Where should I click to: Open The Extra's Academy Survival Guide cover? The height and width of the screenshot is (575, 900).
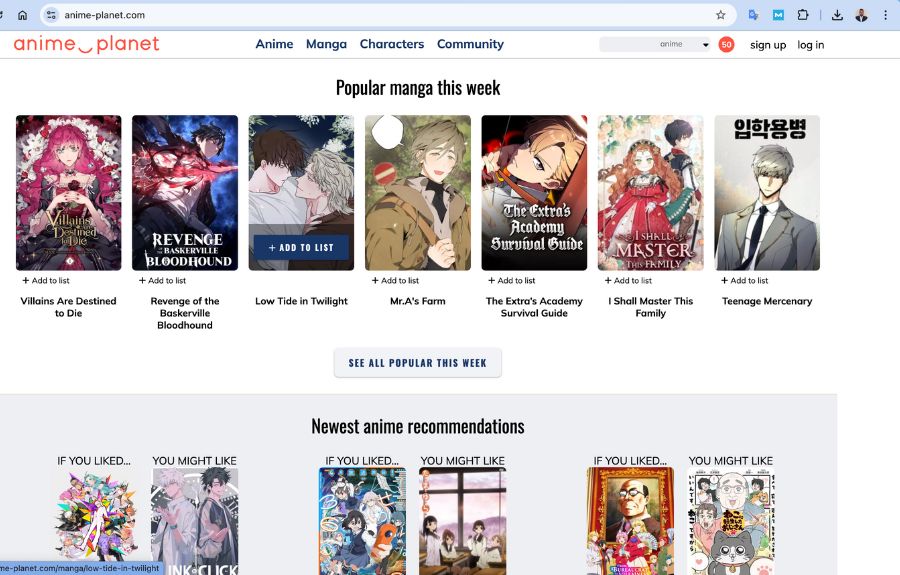(534, 193)
